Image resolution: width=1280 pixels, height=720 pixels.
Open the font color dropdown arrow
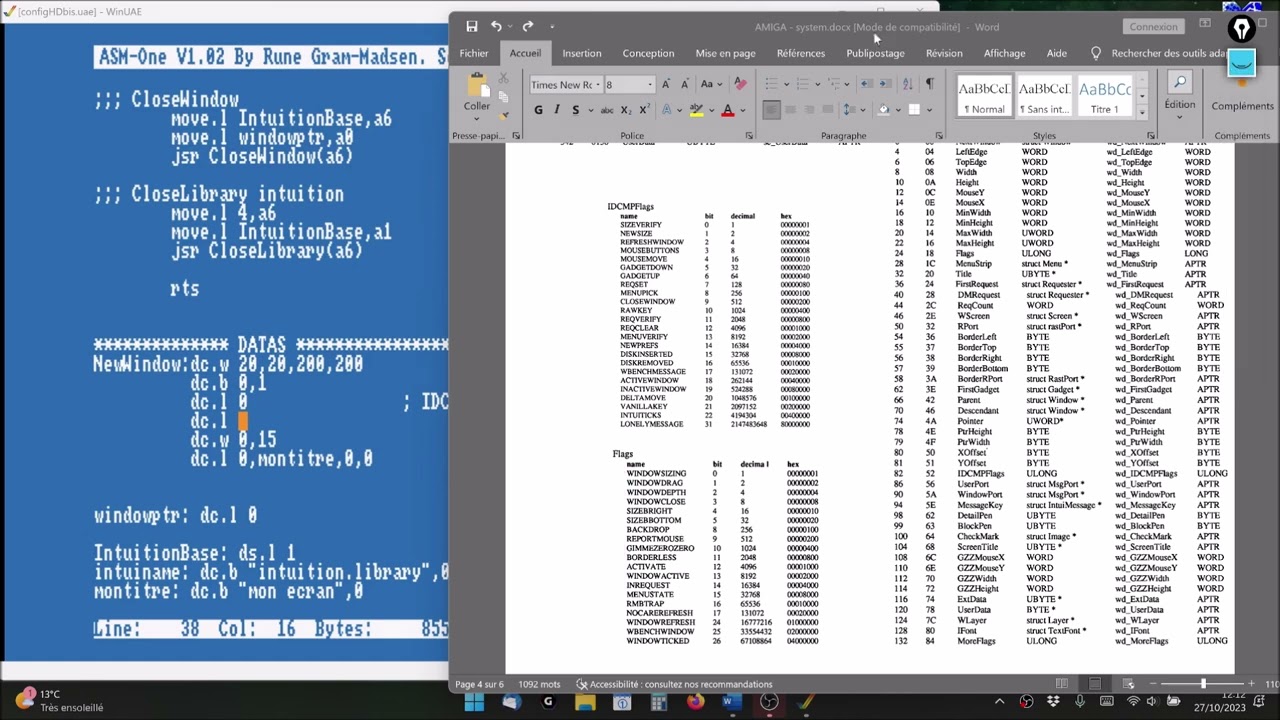tap(741, 110)
